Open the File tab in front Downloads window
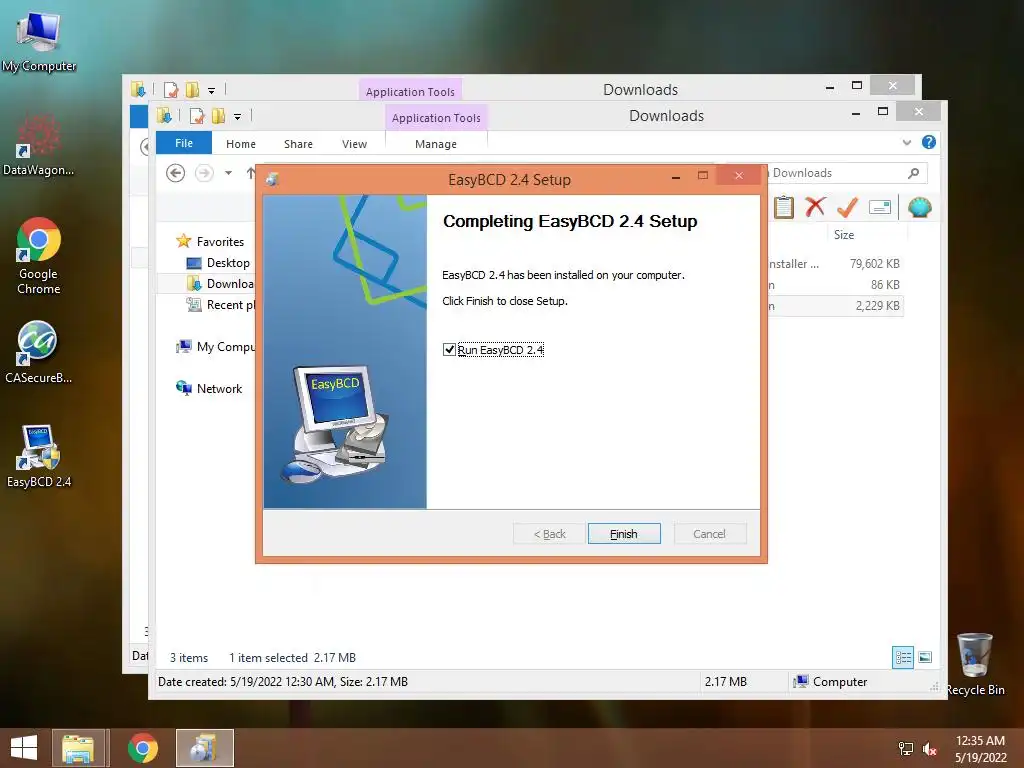 pyautogui.click(x=184, y=143)
